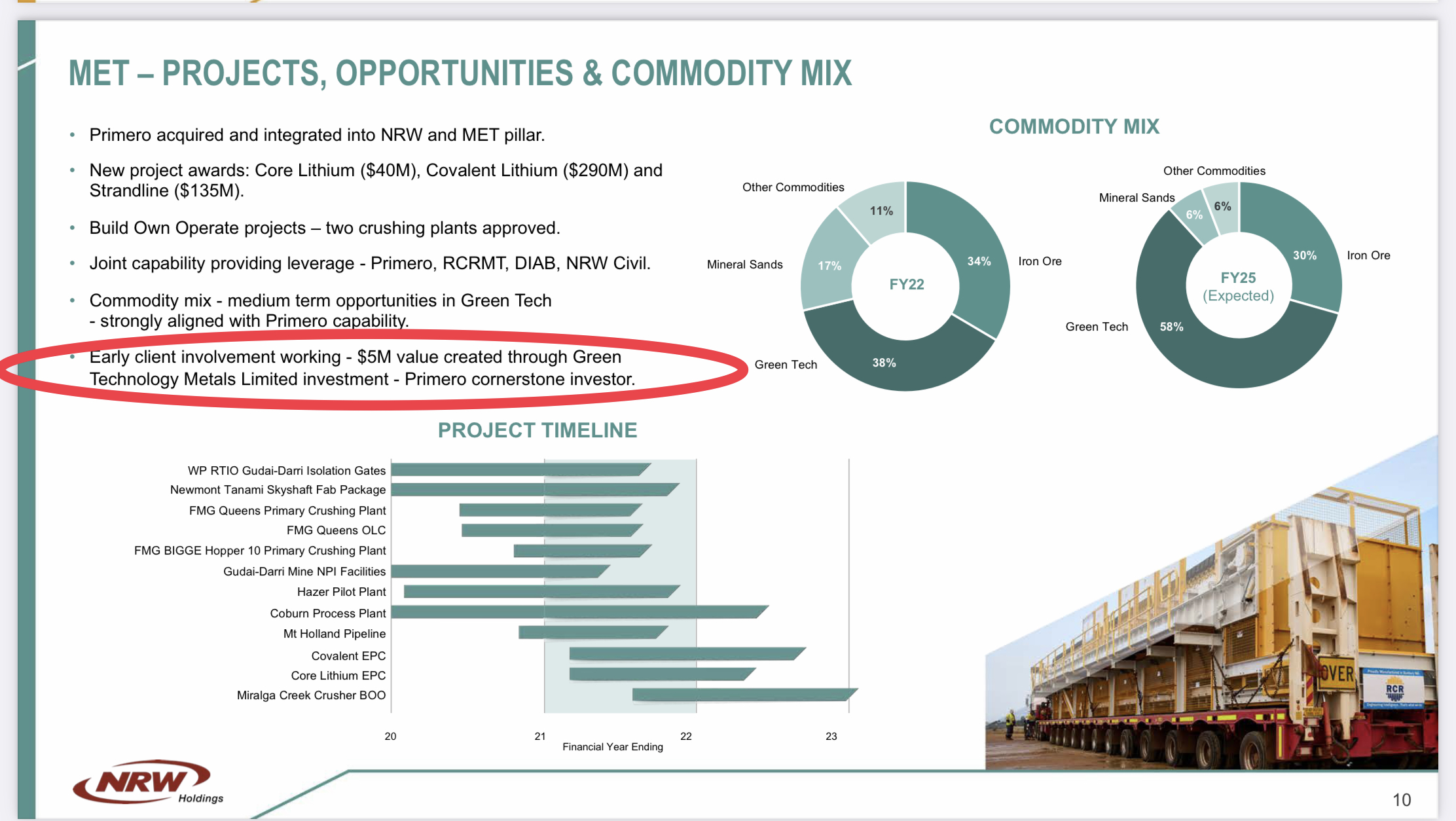Click 'Mineral Sands' label of the FY22 chart
The height and width of the screenshot is (821, 1456).
coord(745,265)
